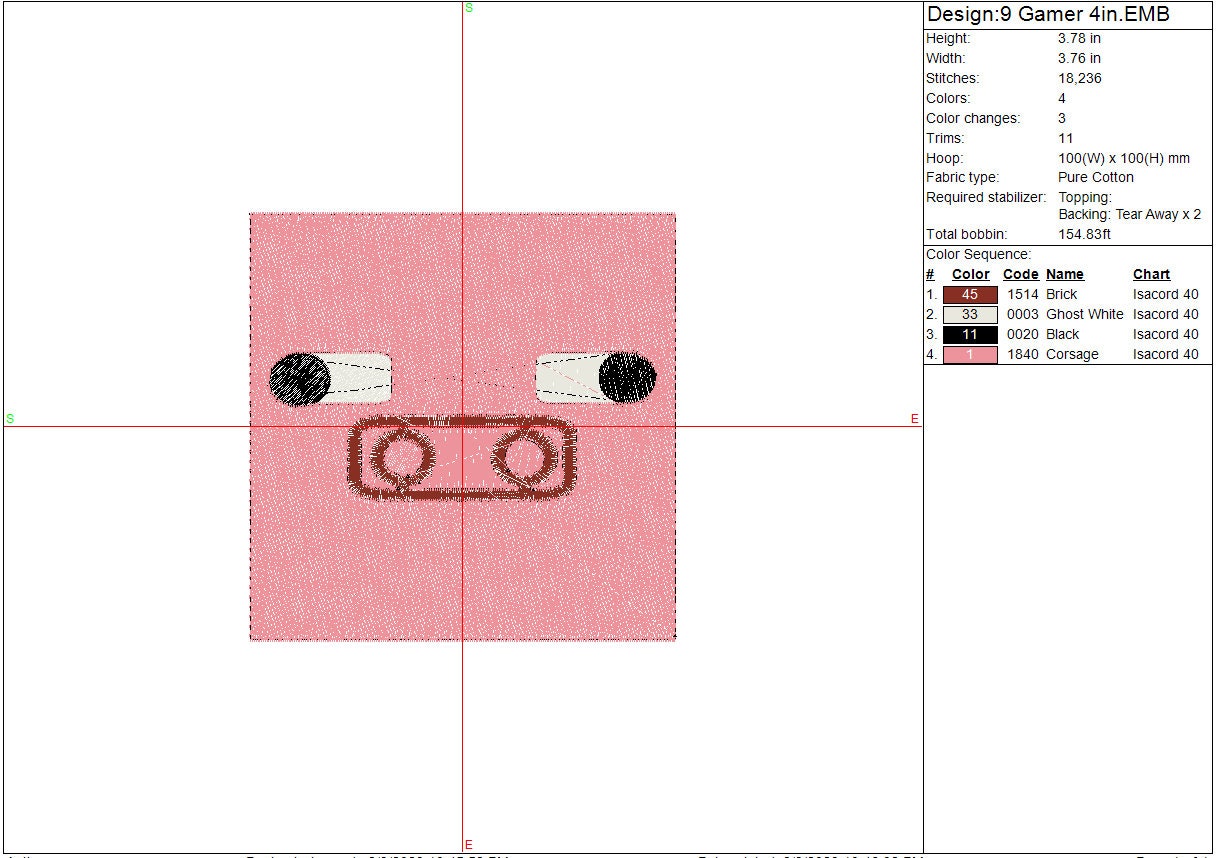Click the Design:9 Gamer 4in.EMB title
Image resolution: width=1216 pixels, height=858 pixels.
(x=1048, y=15)
